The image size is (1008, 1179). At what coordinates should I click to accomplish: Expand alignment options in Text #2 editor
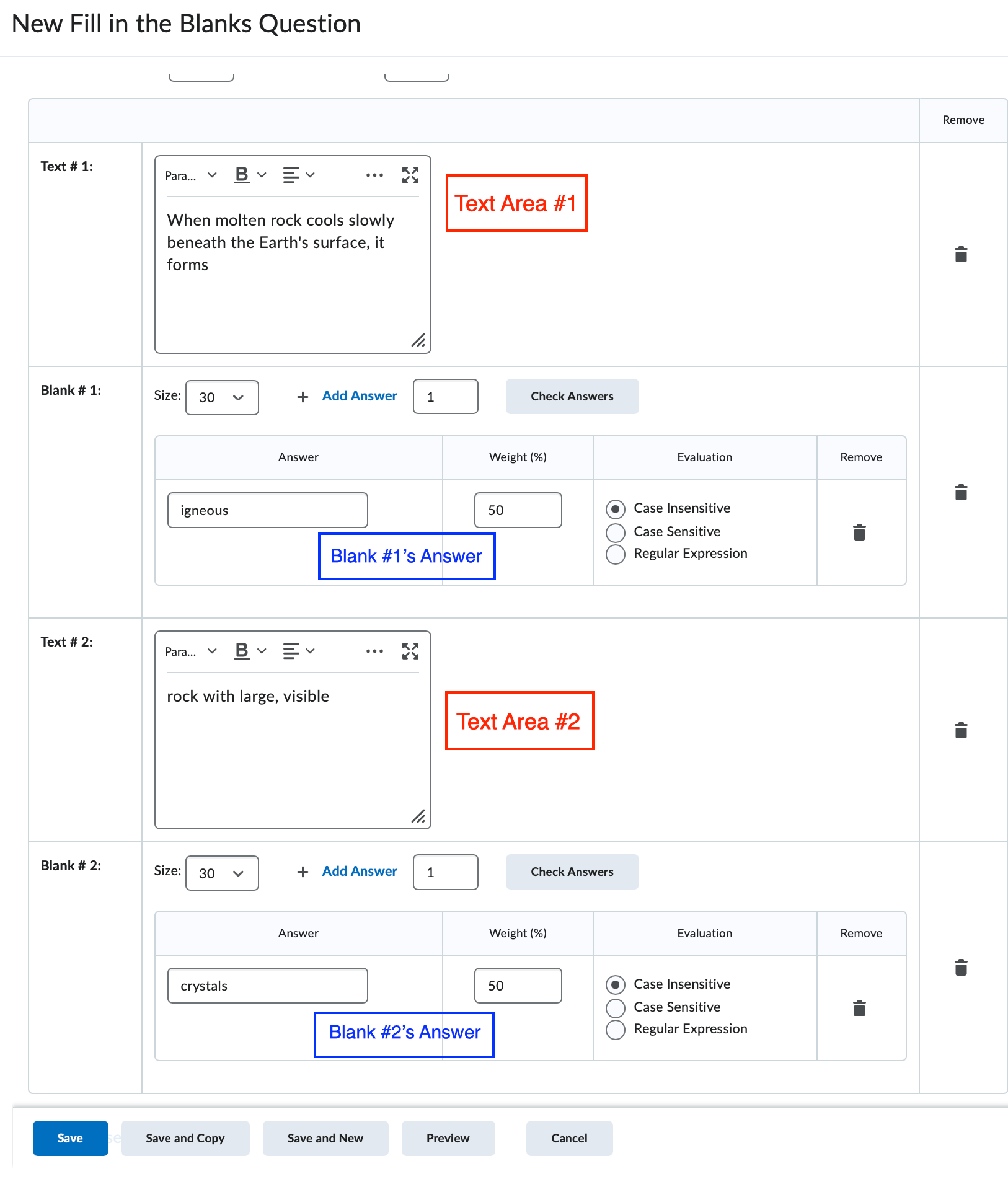[299, 651]
